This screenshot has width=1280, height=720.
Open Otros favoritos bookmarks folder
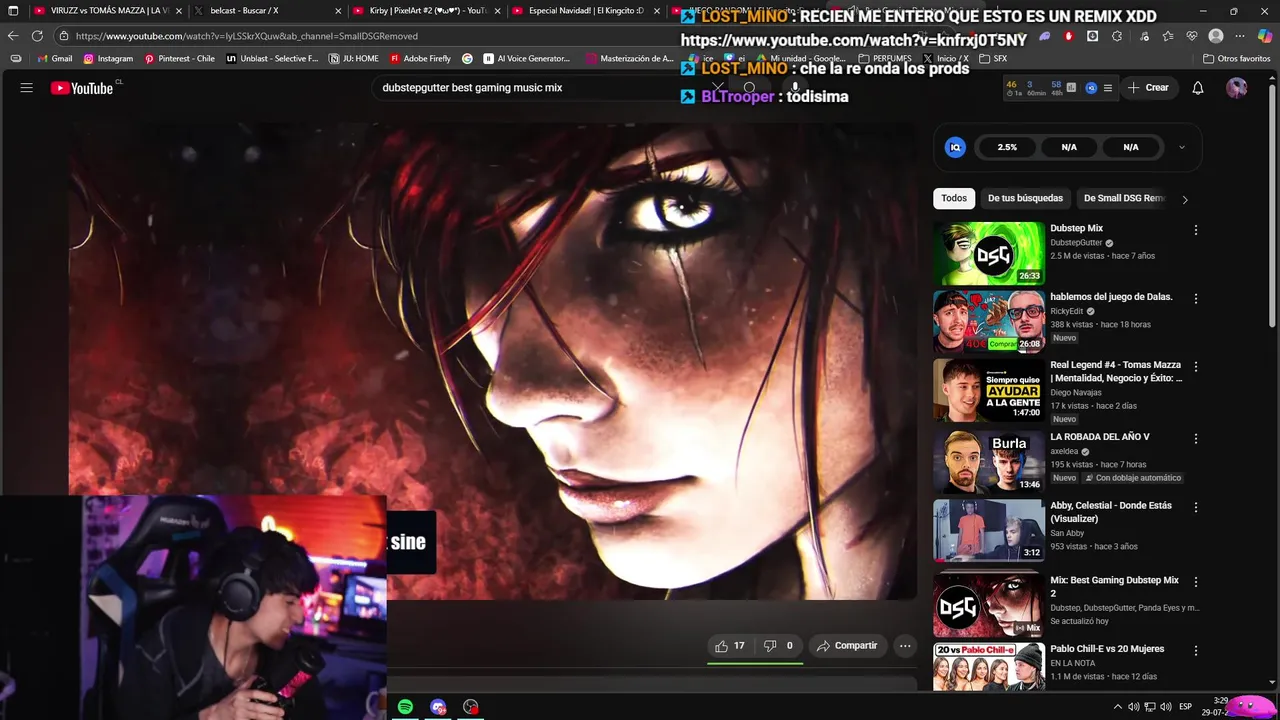pos(1236,59)
